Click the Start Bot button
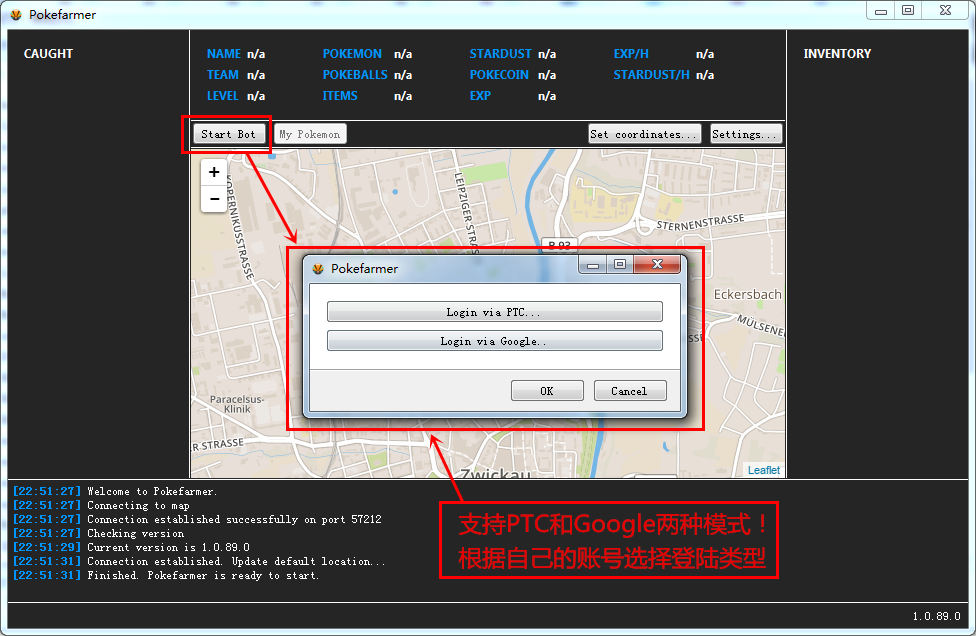This screenshot has width=976, height=636. pos(229,134)
